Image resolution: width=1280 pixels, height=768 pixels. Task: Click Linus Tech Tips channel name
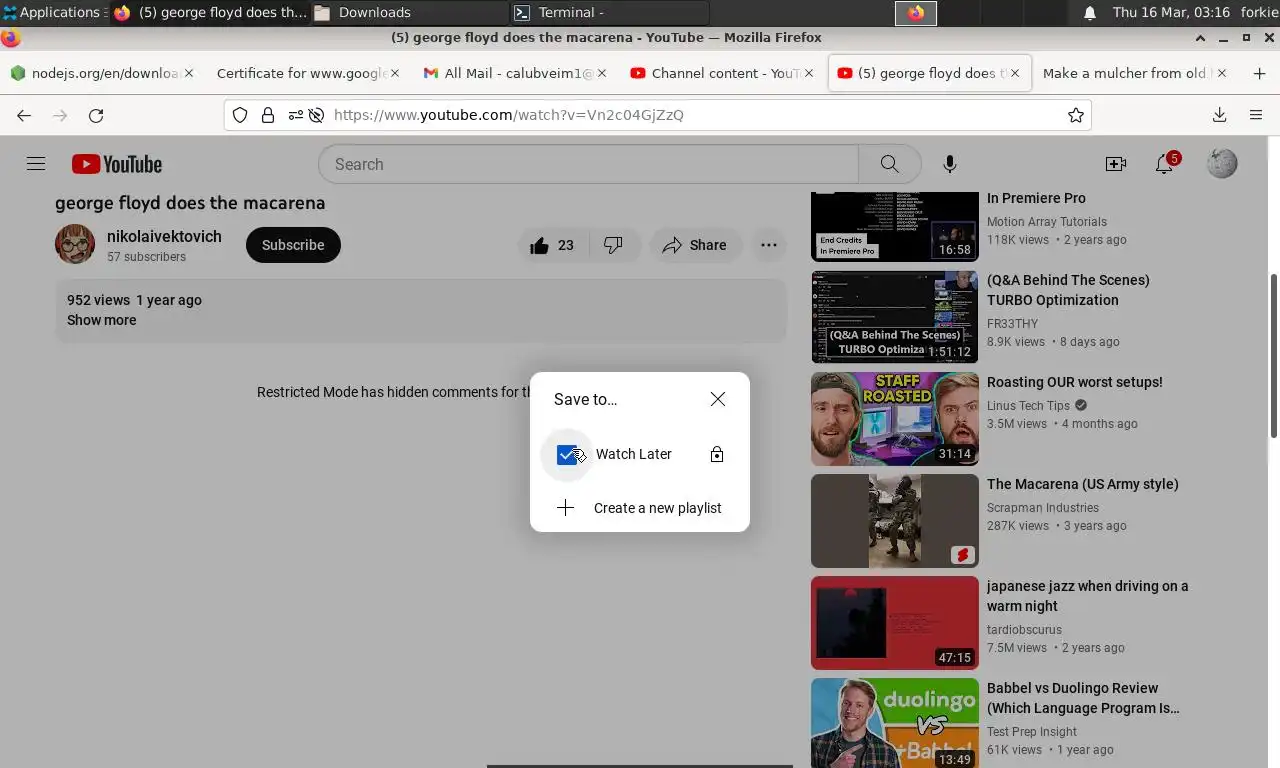click(1028, 406)
